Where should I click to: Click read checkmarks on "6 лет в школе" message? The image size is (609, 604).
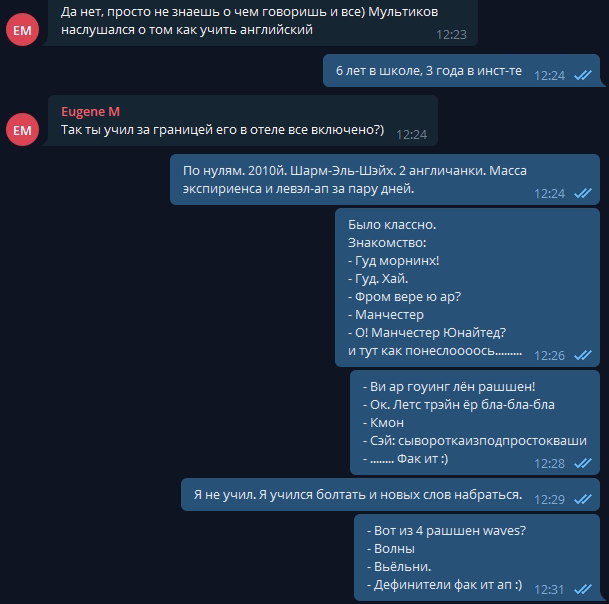click(582, 75)
